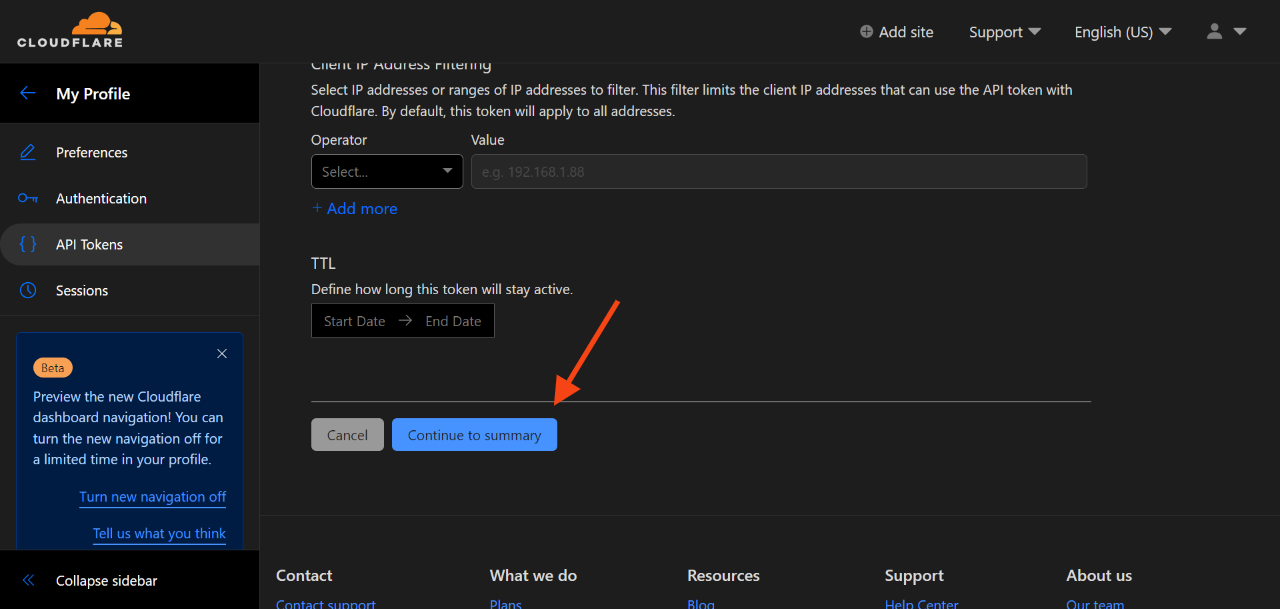1280x609 pixels.
Task: Select API Tokens in the sidebar
Action: [129, 244]
